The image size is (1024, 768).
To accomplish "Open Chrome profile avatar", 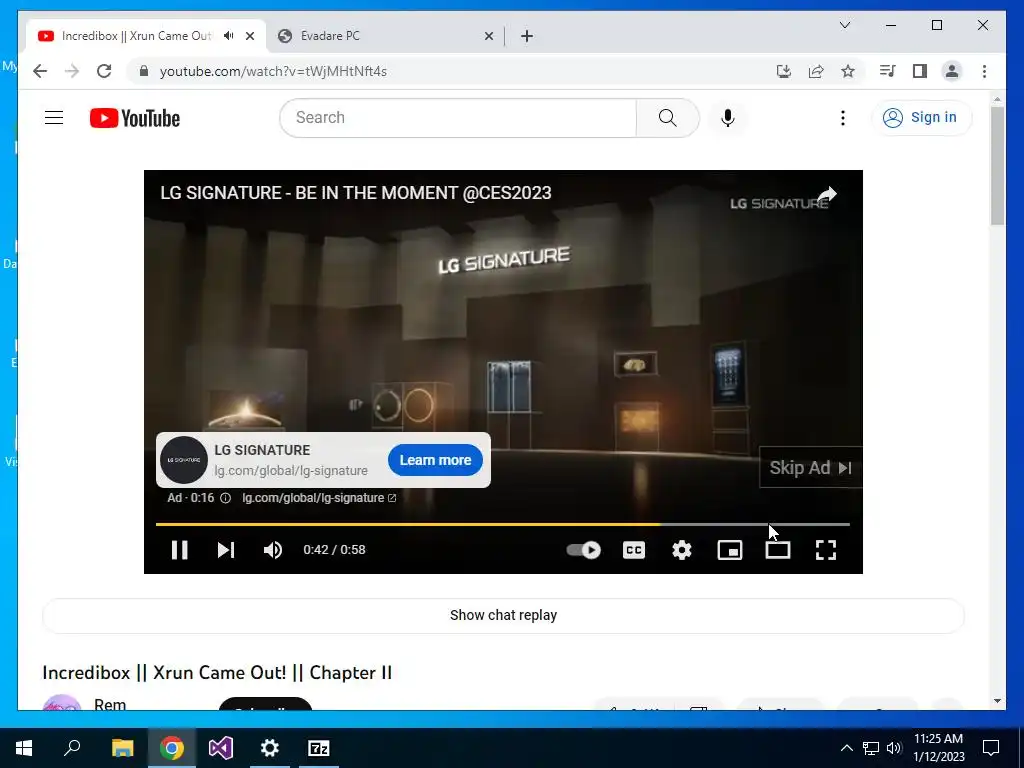I will click(952, 71).
